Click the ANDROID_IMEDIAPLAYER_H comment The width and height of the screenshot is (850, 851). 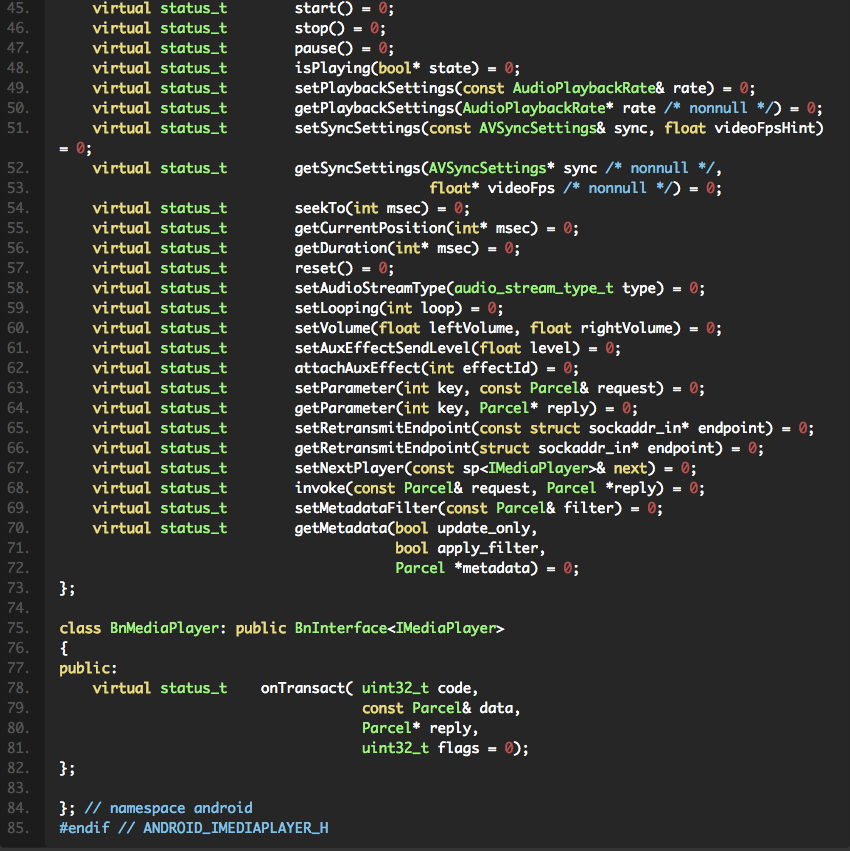click(x=236, y=829)
